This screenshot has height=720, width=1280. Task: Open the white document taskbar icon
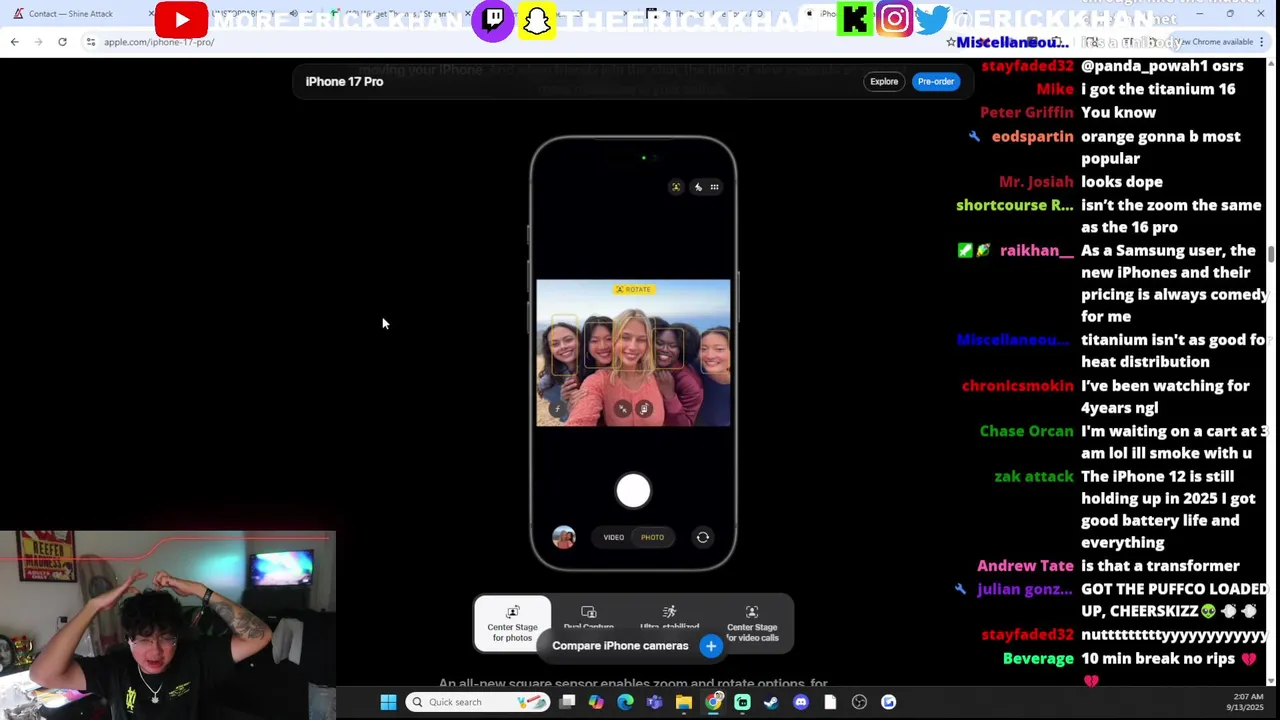[830, 702]
